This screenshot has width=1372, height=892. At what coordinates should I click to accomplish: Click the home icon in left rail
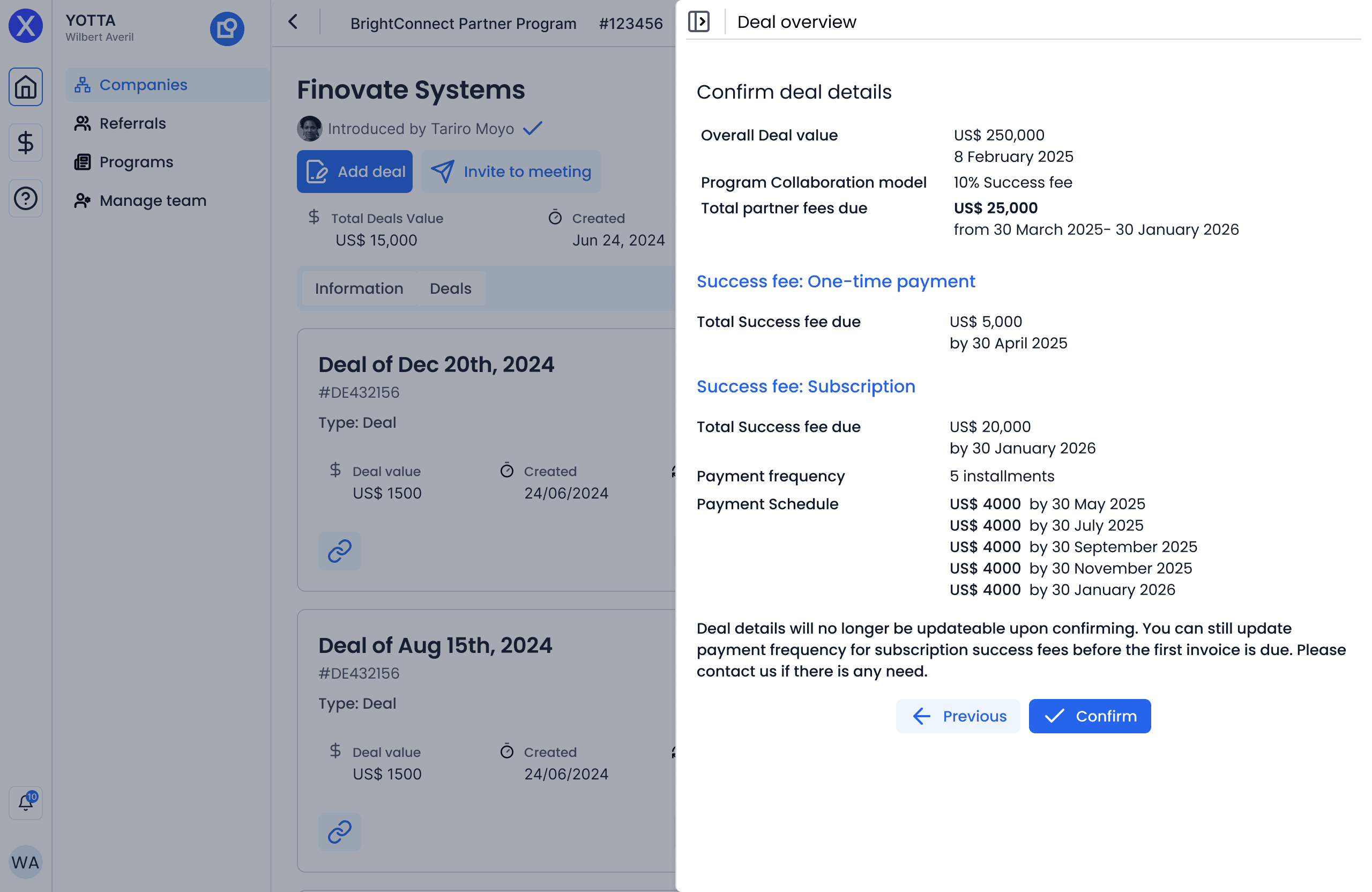click(x=25, y=87)
